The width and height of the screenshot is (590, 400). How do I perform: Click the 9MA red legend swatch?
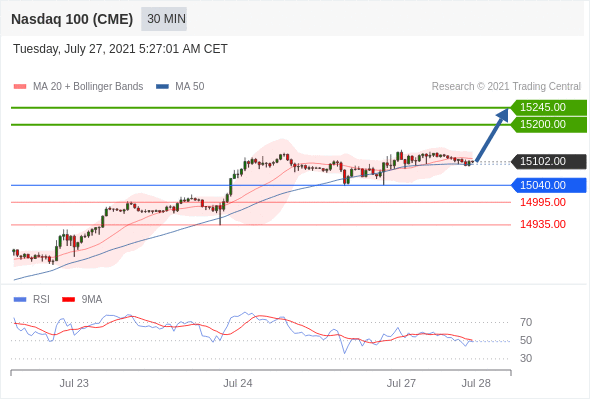[x=68, y=300]
